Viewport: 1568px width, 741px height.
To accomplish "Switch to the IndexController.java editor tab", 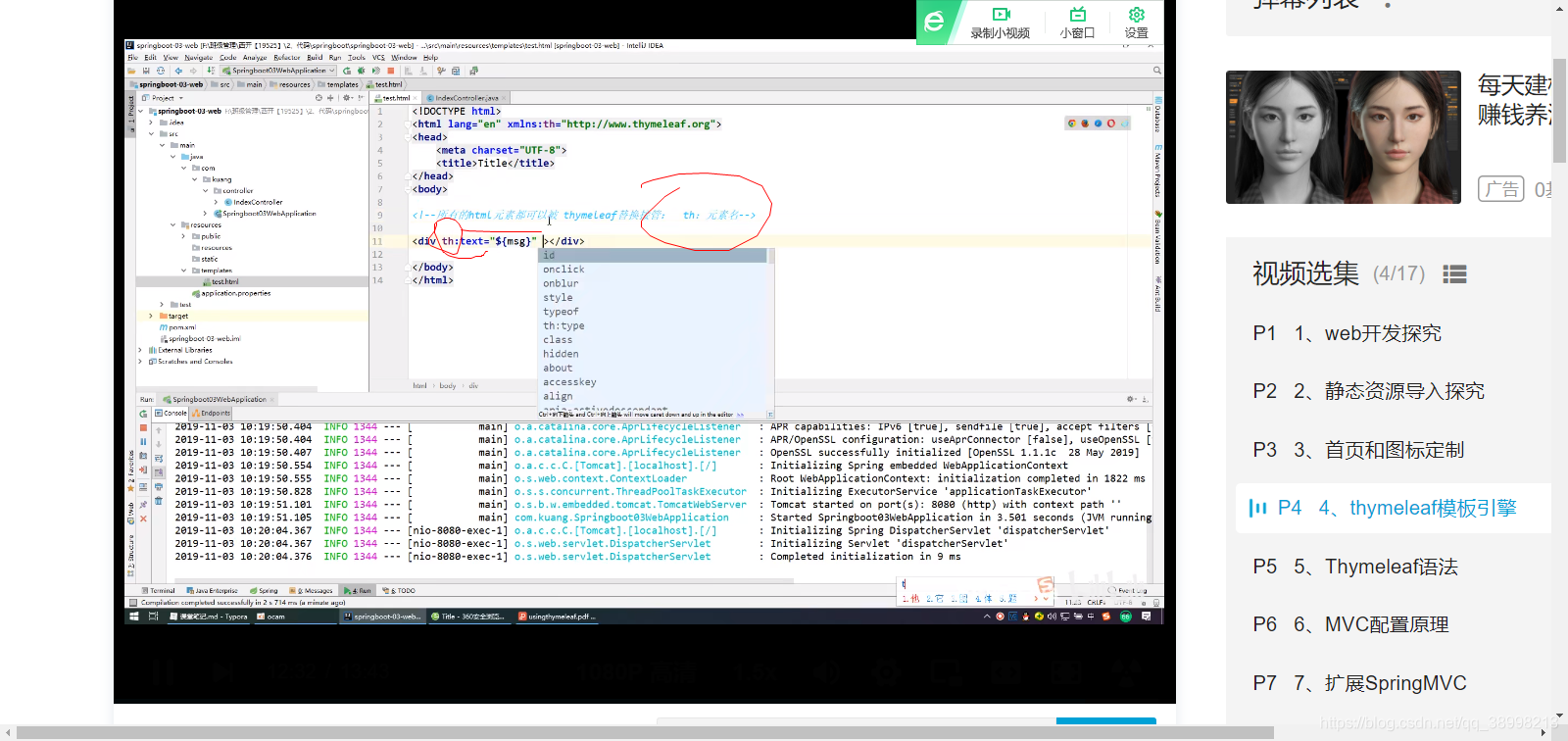I will tap(466, 98).
